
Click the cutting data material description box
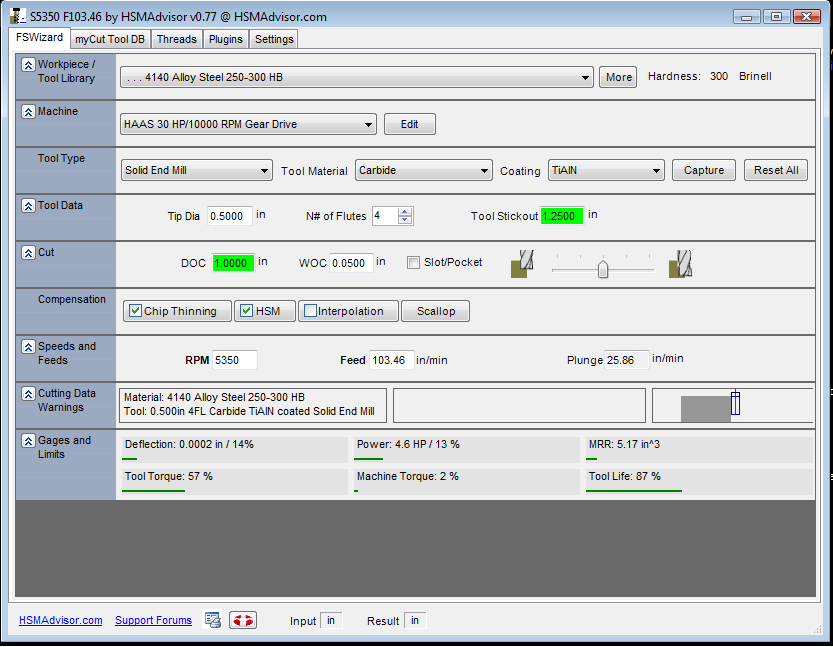point(253,406)
